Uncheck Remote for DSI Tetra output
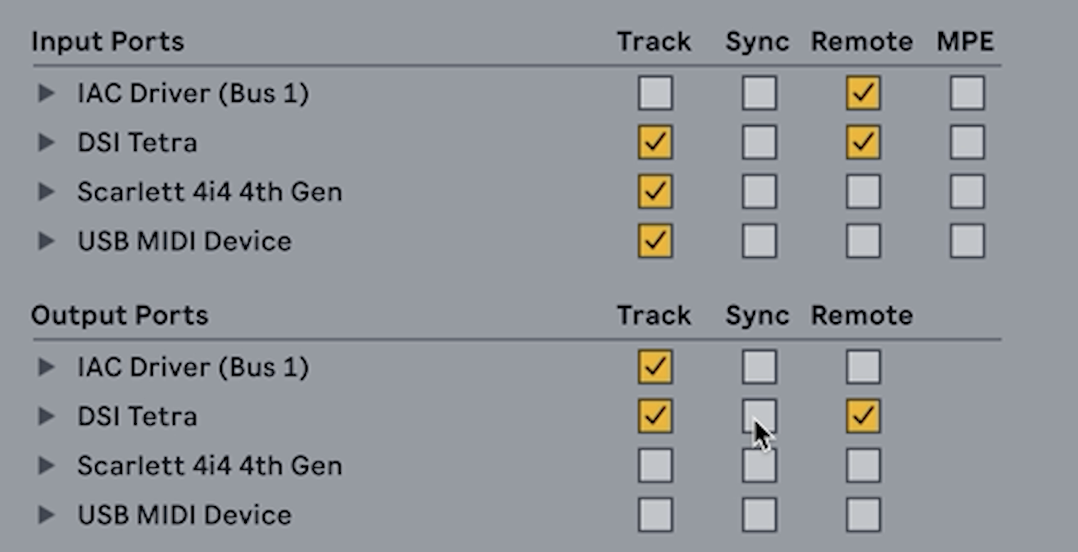 click(x=863, y=417)
